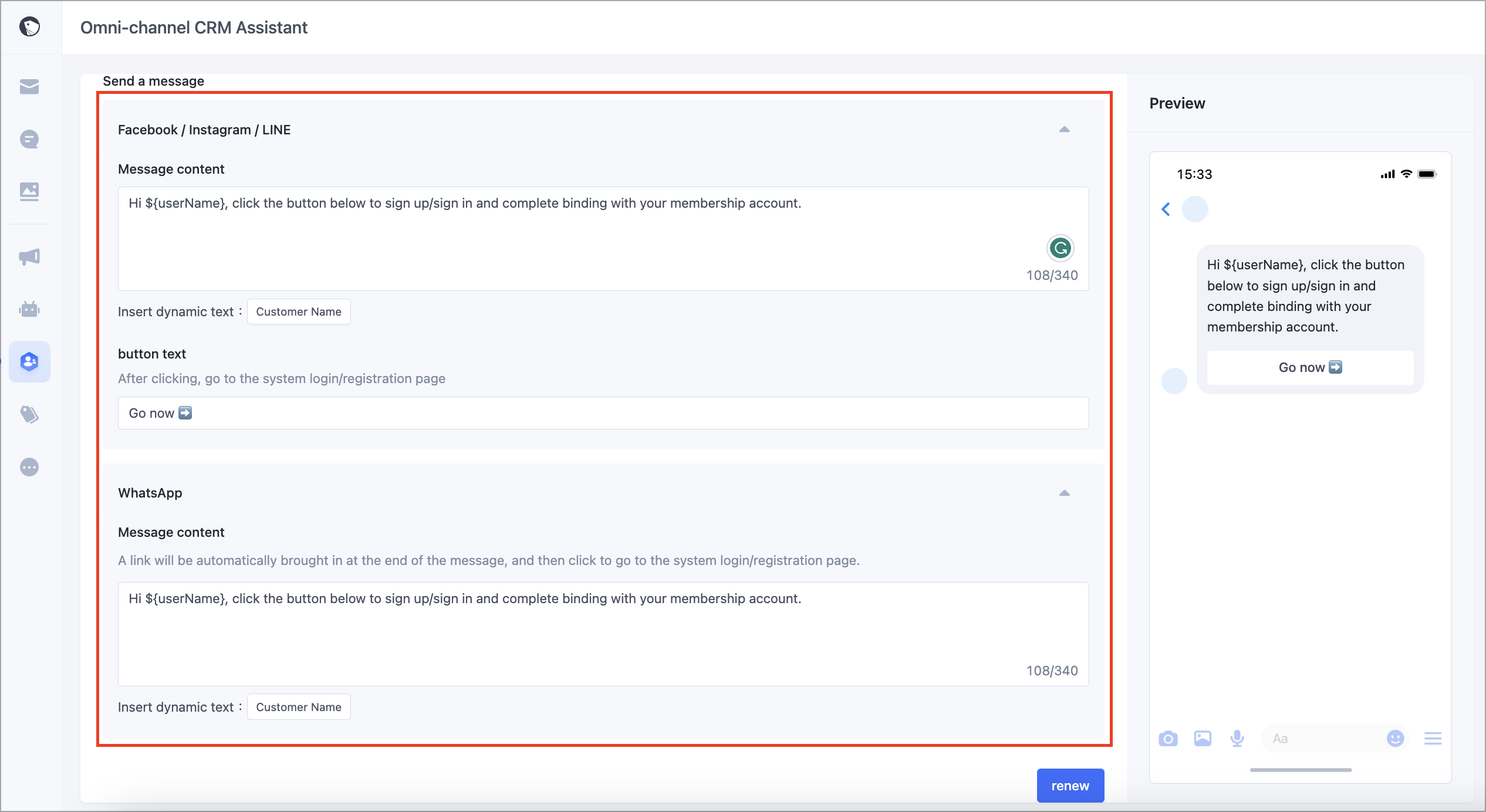Click the Go now button in preview
Image resolution: width=1486 pixels, height=812 pixels.
pyautogui.click(x=1310, y=367)
